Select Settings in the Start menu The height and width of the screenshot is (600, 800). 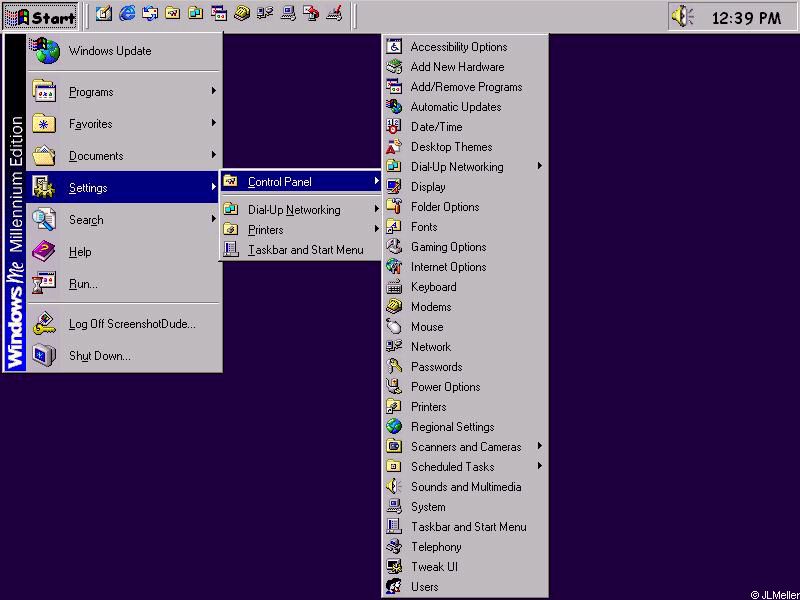click(124, 187)
